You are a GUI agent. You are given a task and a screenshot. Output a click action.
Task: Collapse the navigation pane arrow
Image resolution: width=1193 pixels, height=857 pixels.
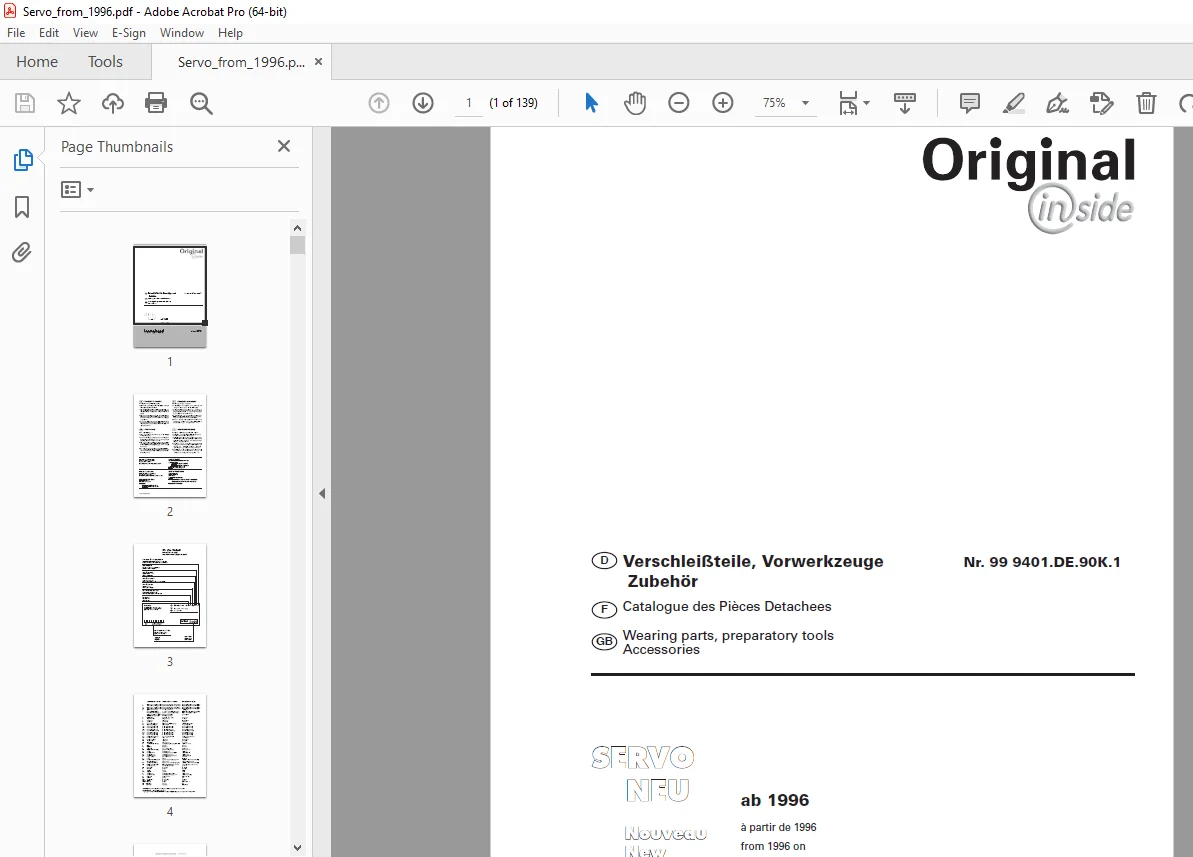point(322,493)
